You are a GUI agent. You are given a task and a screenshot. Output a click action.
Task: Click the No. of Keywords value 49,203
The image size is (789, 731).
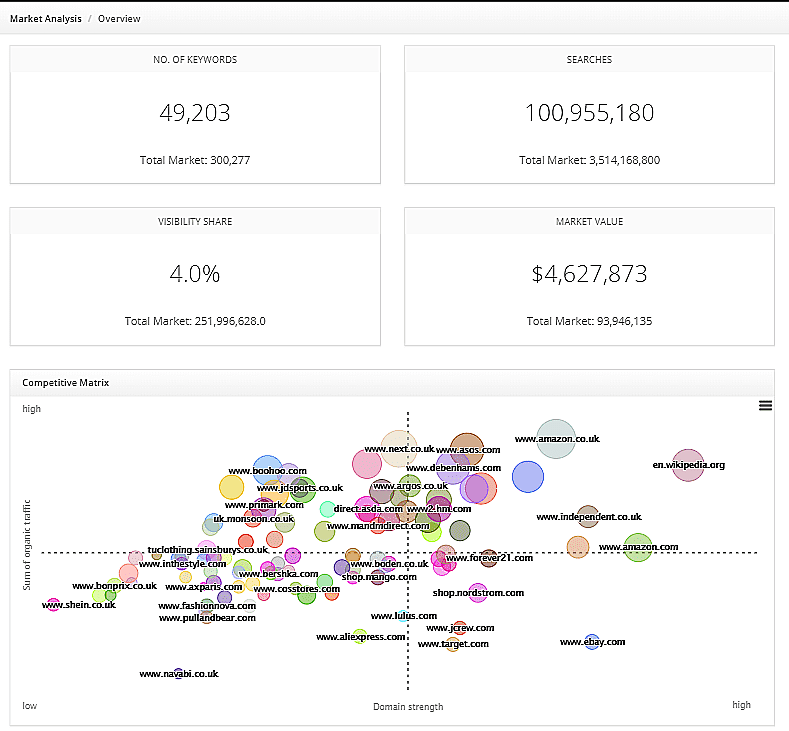pos(195,113)
